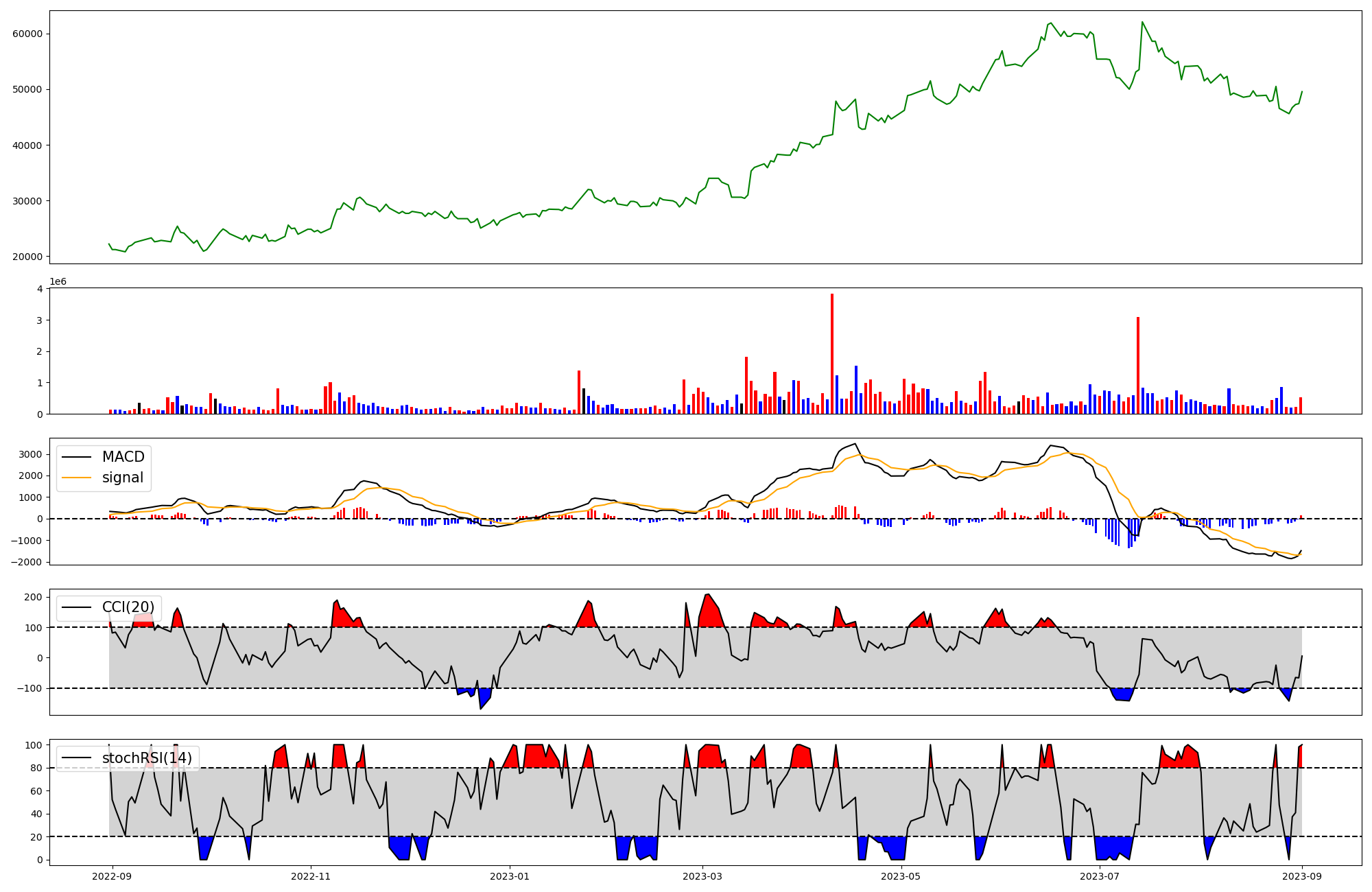Click the 2022-11 date tick label
The height and width of the screenshot is (892, 1372).
coord(311,876)
